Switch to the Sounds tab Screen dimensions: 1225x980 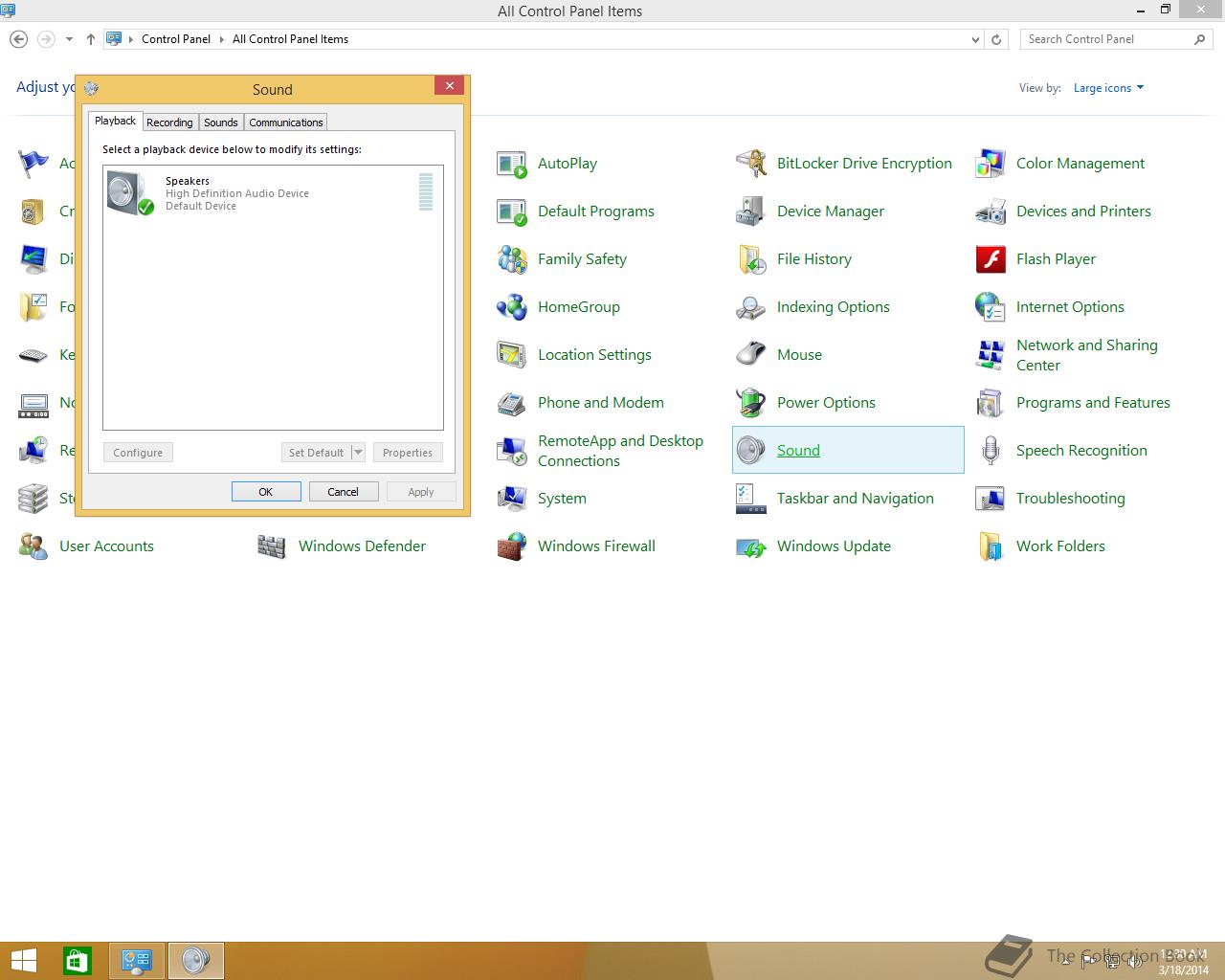click(221, 122)
